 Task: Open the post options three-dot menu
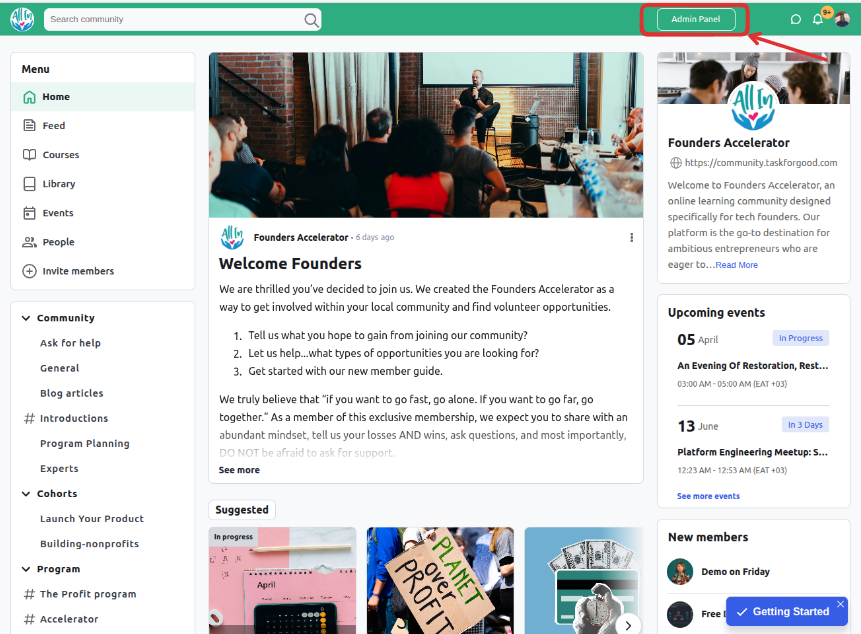point(631,237)
